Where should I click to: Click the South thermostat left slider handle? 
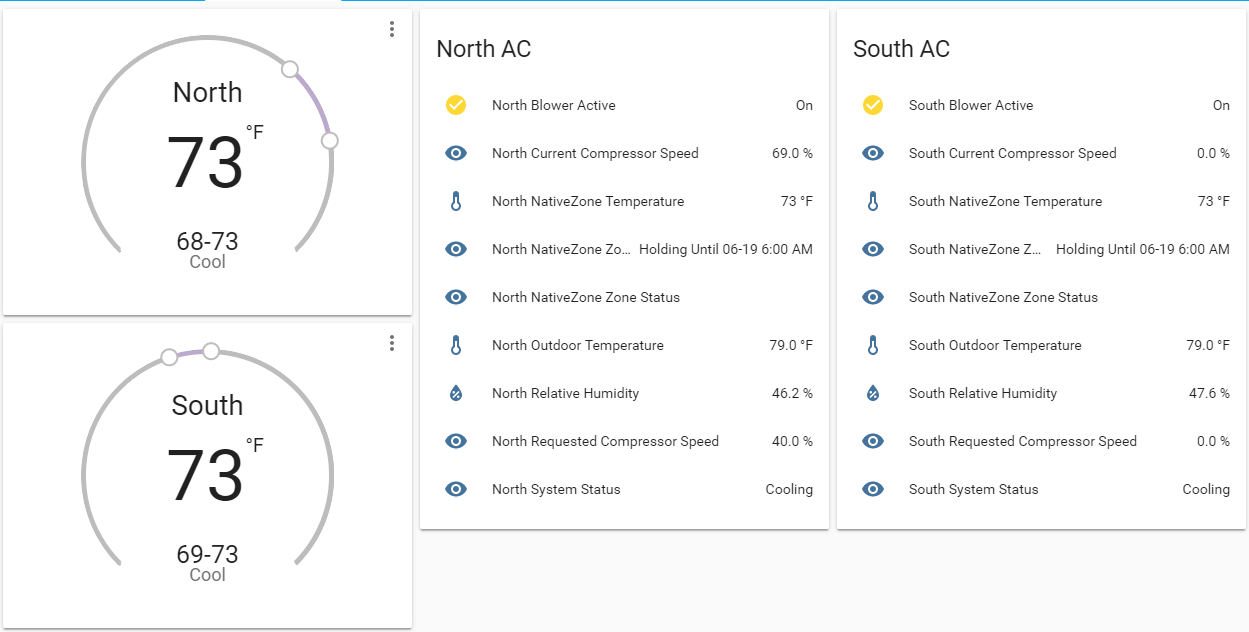(170, 357)
